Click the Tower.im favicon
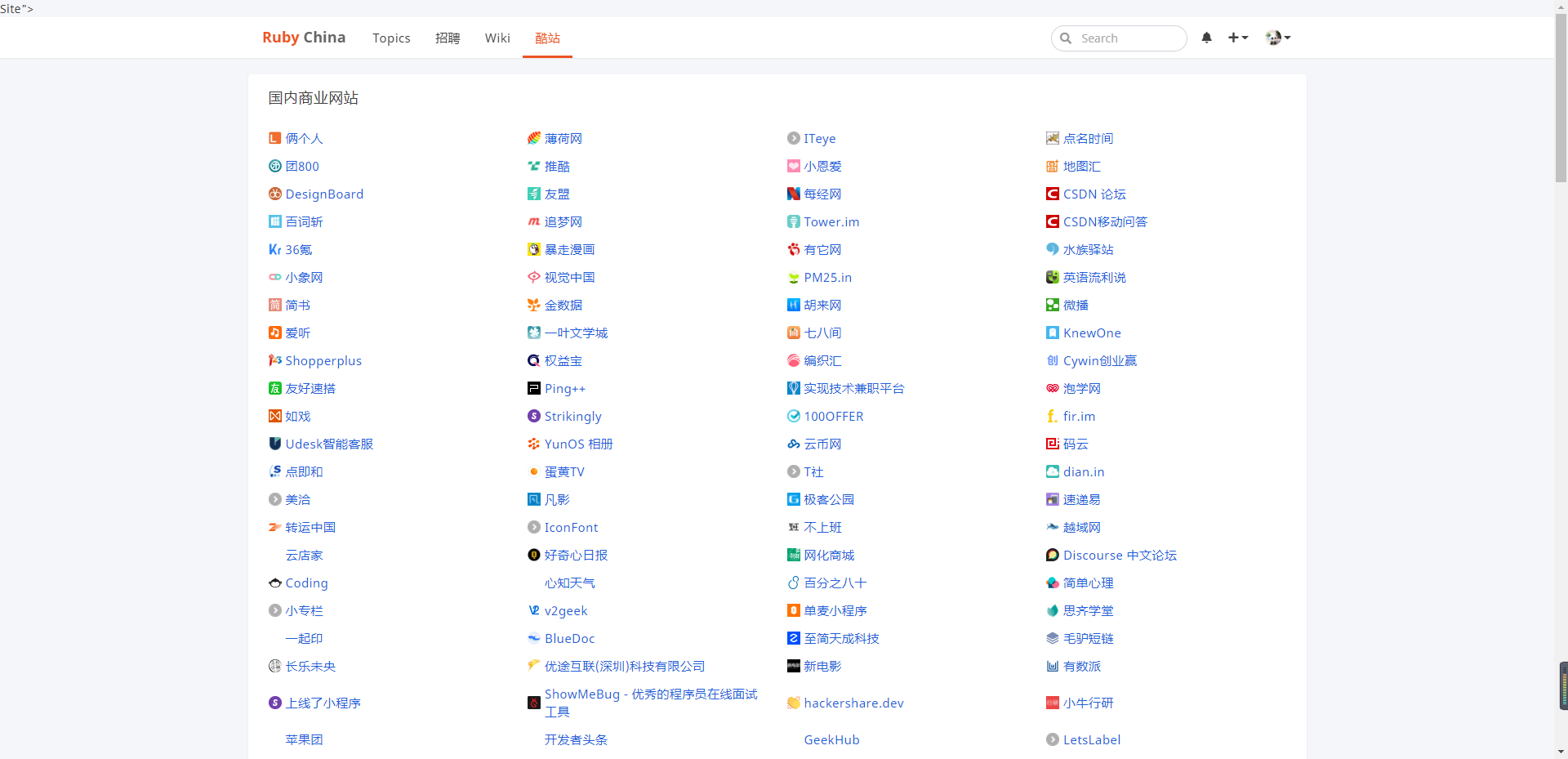 click(794, 221)
